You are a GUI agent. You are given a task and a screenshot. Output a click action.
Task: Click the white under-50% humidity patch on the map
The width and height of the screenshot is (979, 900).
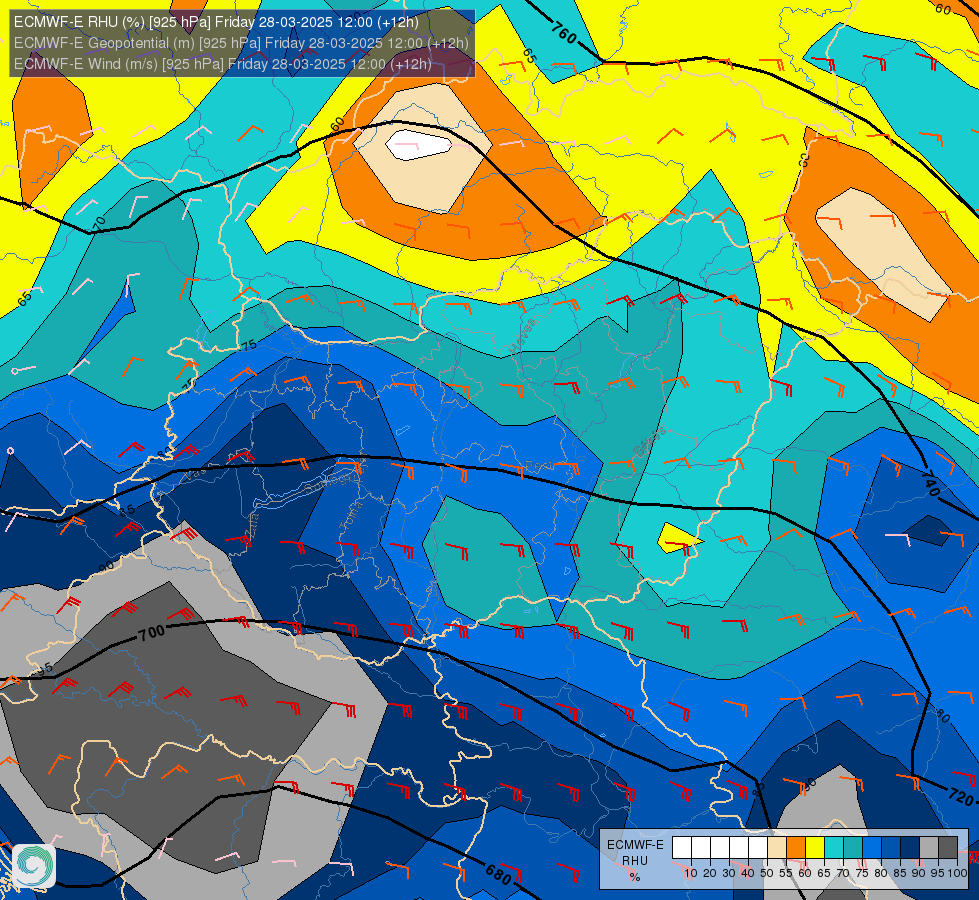coord(418,144)
